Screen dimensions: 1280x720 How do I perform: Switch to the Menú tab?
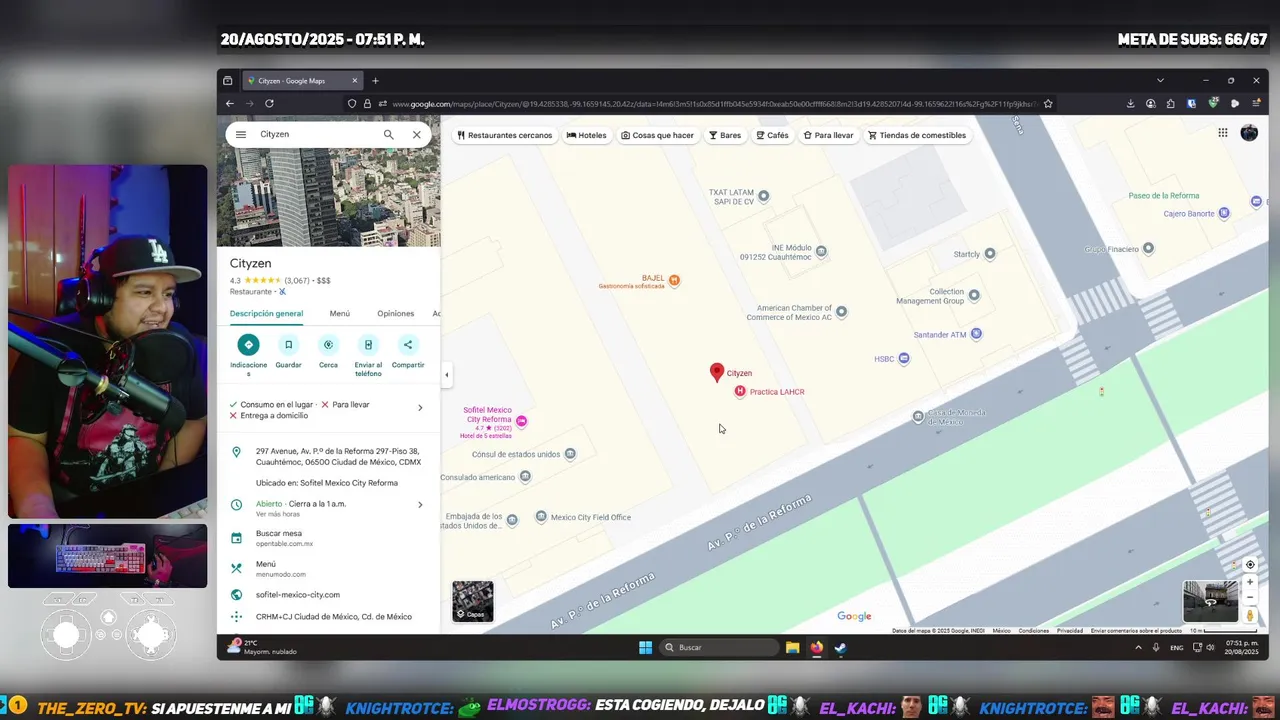point(340,314)
